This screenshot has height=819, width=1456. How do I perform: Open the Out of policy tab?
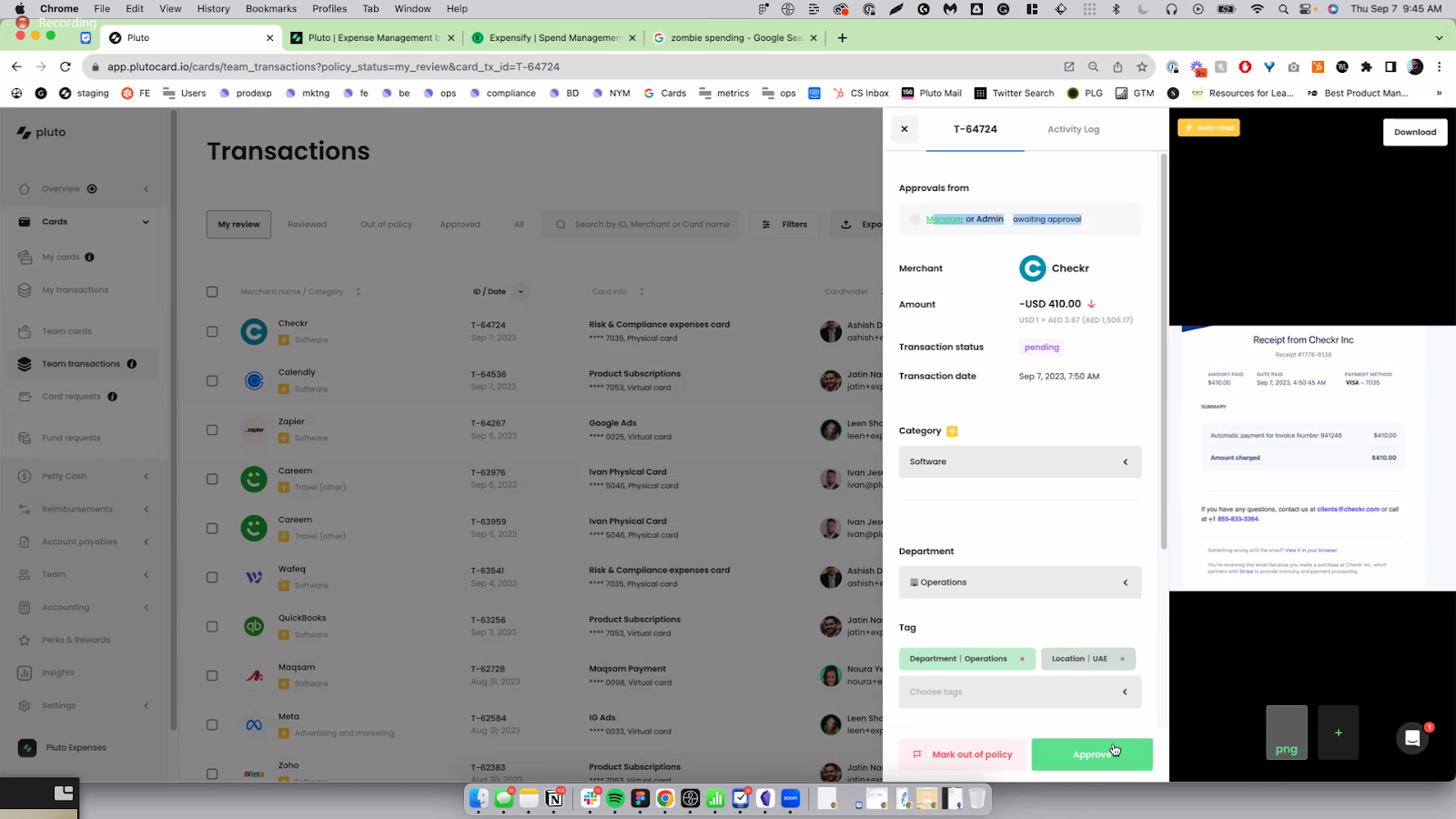coord(386,224)
